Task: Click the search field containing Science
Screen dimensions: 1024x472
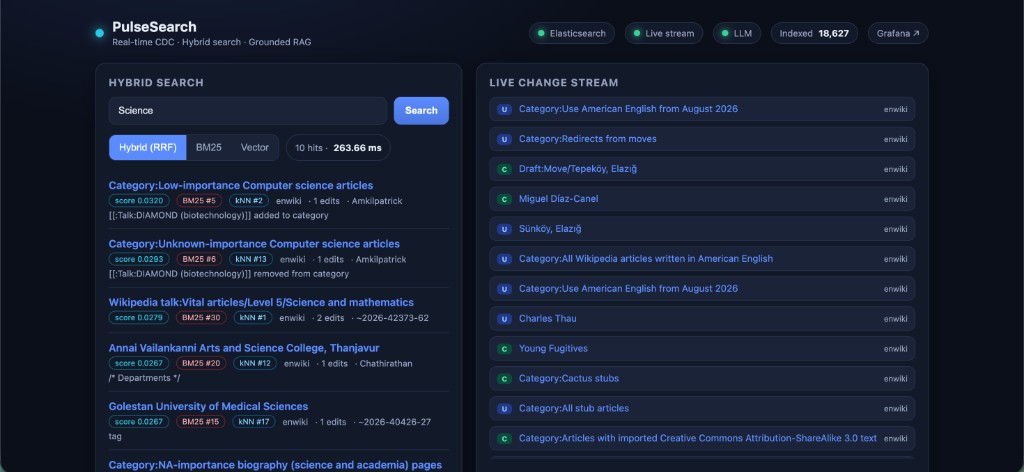Action: (x=248, y=110)
